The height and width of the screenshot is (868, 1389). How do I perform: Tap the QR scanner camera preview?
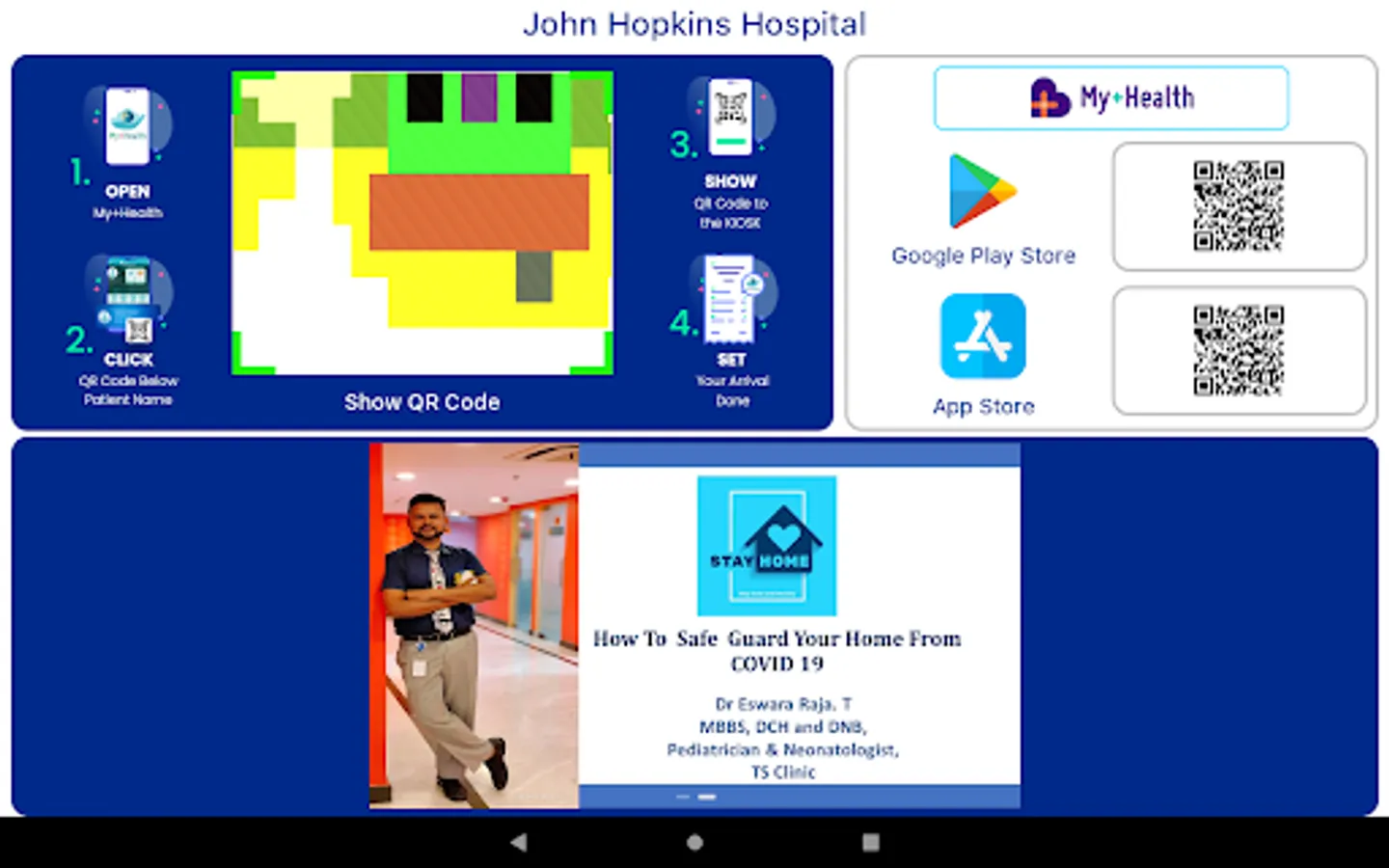422,223
